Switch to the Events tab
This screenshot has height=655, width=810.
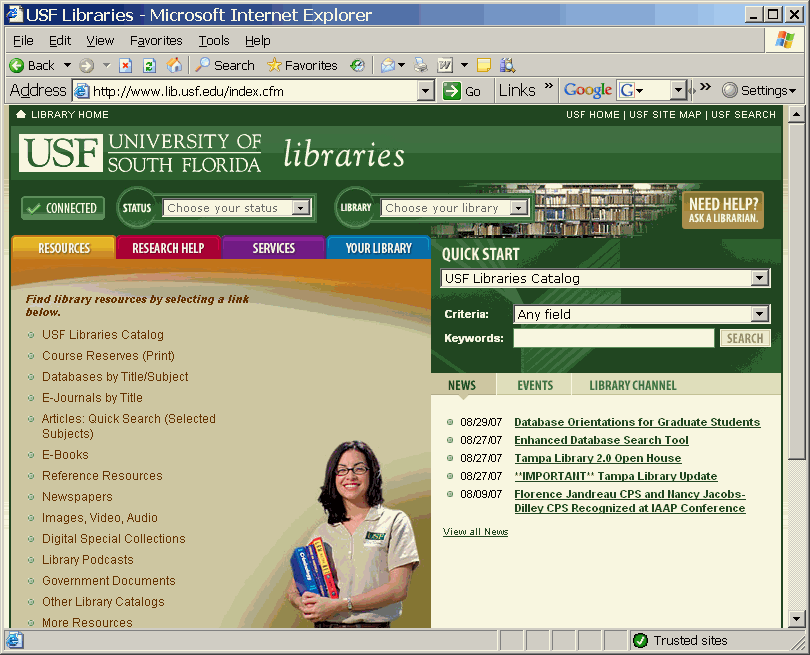(535, 385)
